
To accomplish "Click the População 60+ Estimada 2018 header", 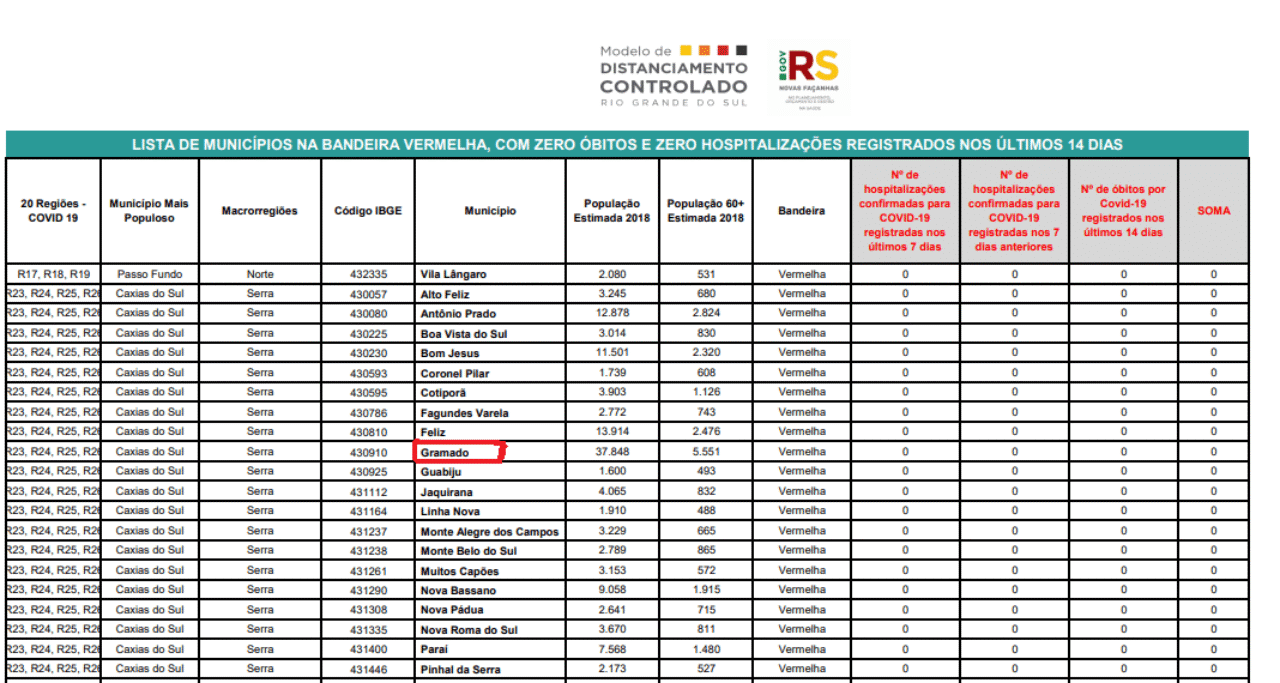I will (706, 211).
